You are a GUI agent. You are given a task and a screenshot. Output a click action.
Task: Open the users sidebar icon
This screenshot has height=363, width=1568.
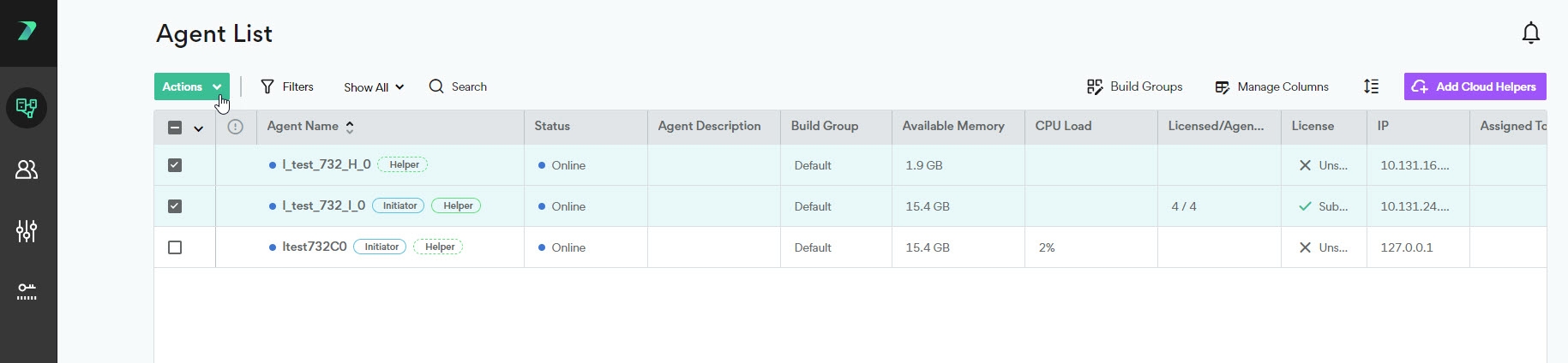(27, 170)
